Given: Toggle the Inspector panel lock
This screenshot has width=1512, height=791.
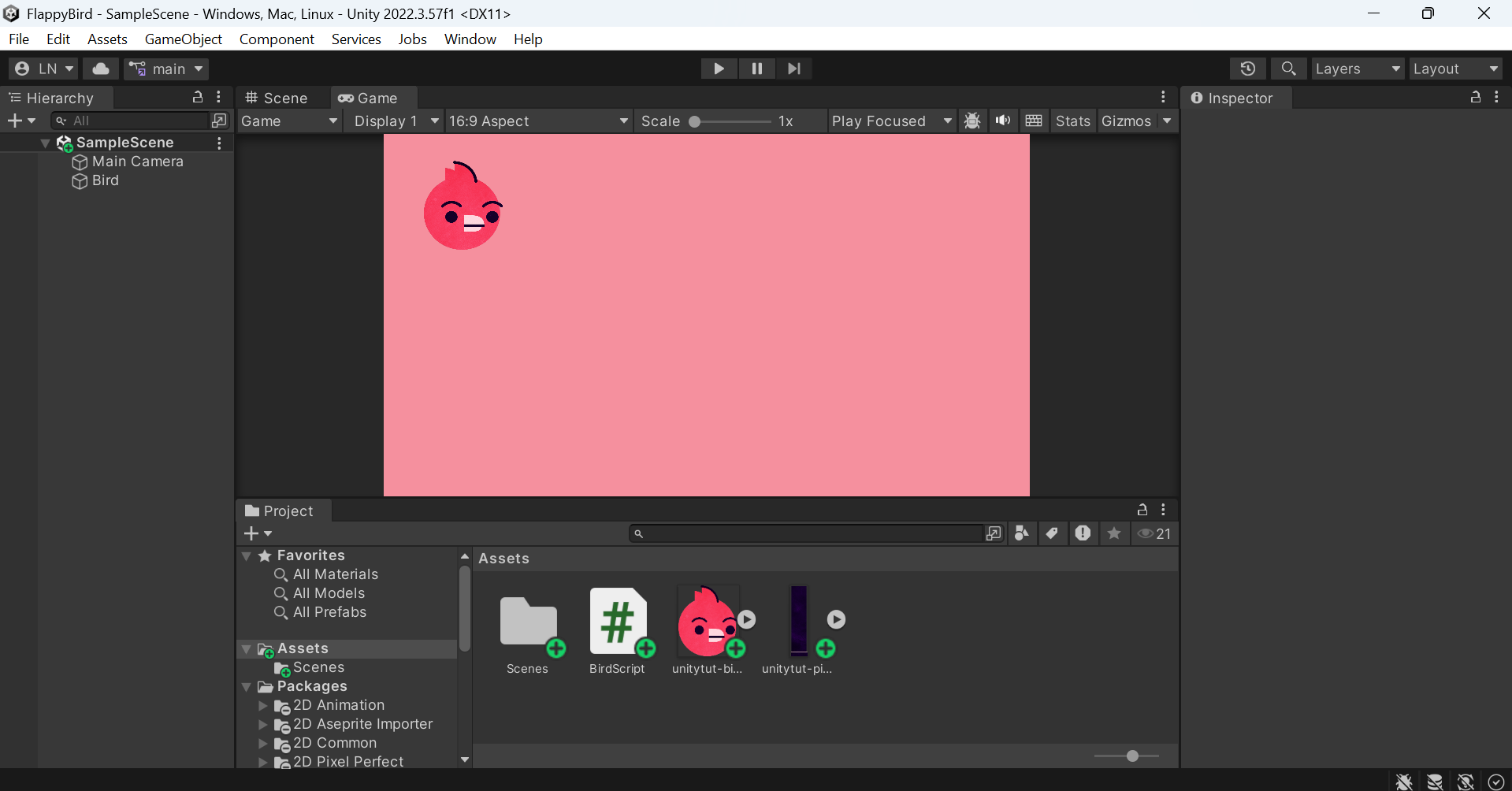Looking at the screenshot, I should (x=1475, y=97).
